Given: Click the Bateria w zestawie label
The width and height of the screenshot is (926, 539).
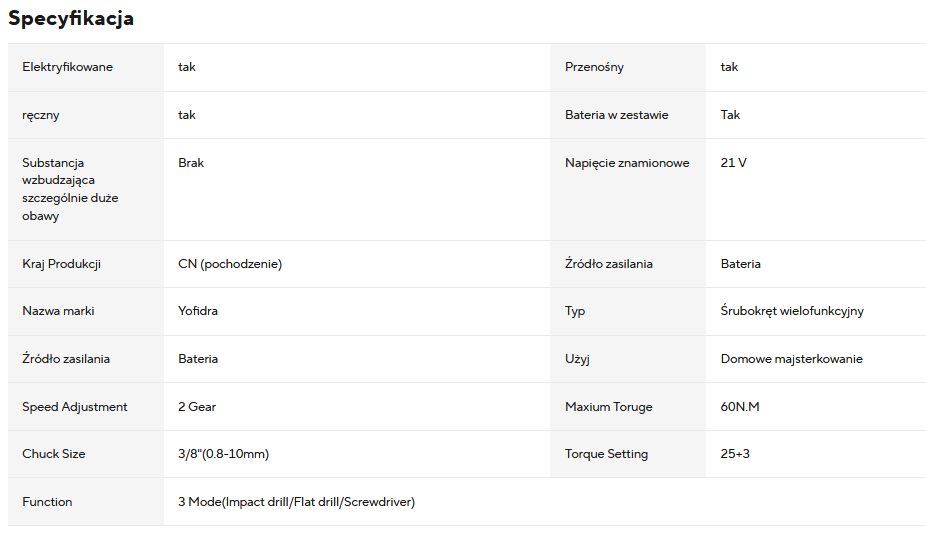Looking at the screenshot, I should click(x=617, y=115).
